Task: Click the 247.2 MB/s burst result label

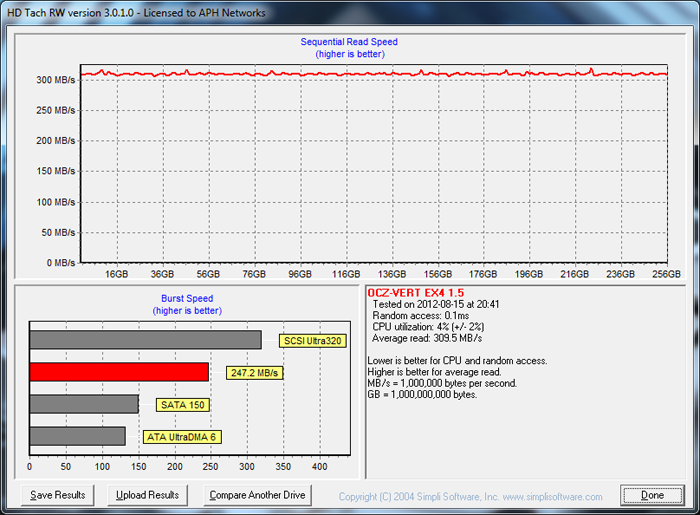Action: 255,372
